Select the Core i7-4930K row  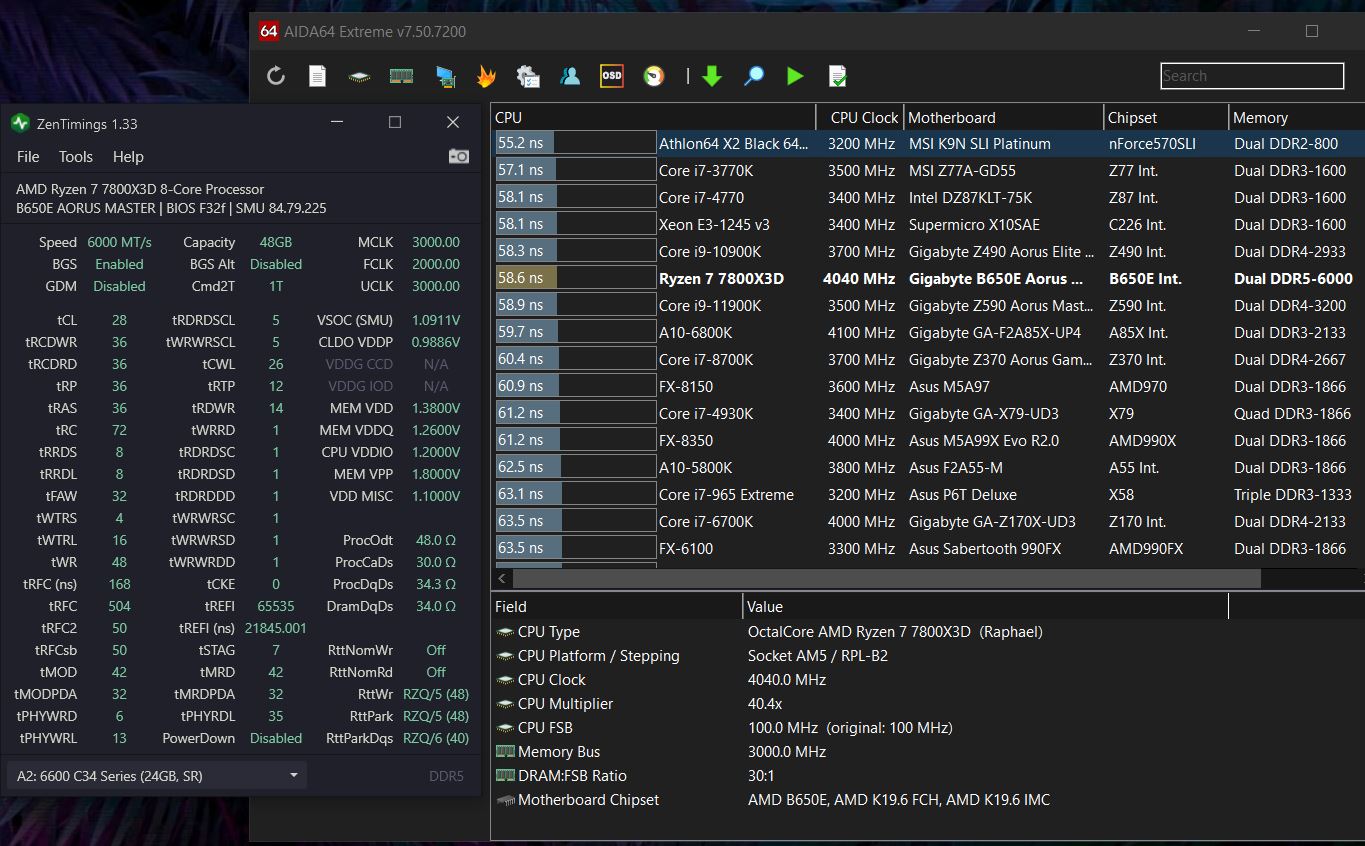pyautogui.click(x=928, y=413)
